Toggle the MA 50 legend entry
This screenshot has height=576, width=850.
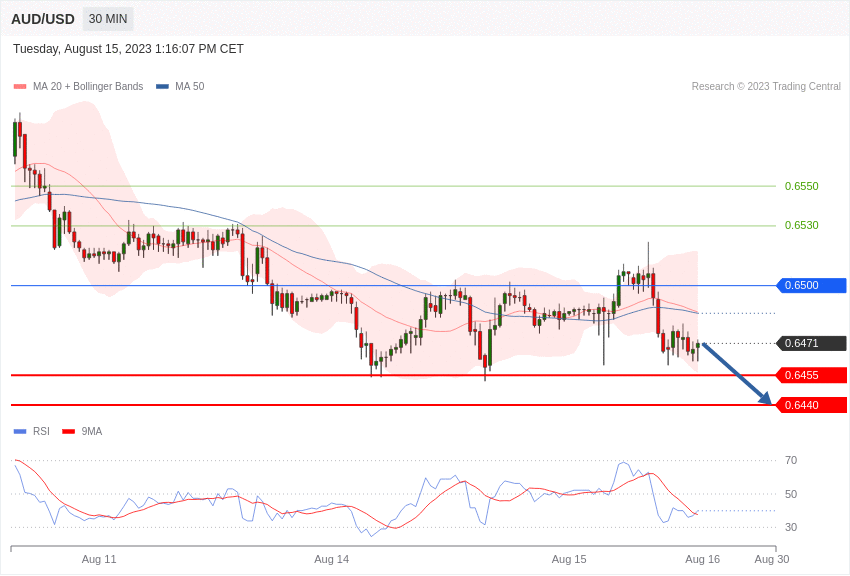pyautogui.click(x=180, y=86)
